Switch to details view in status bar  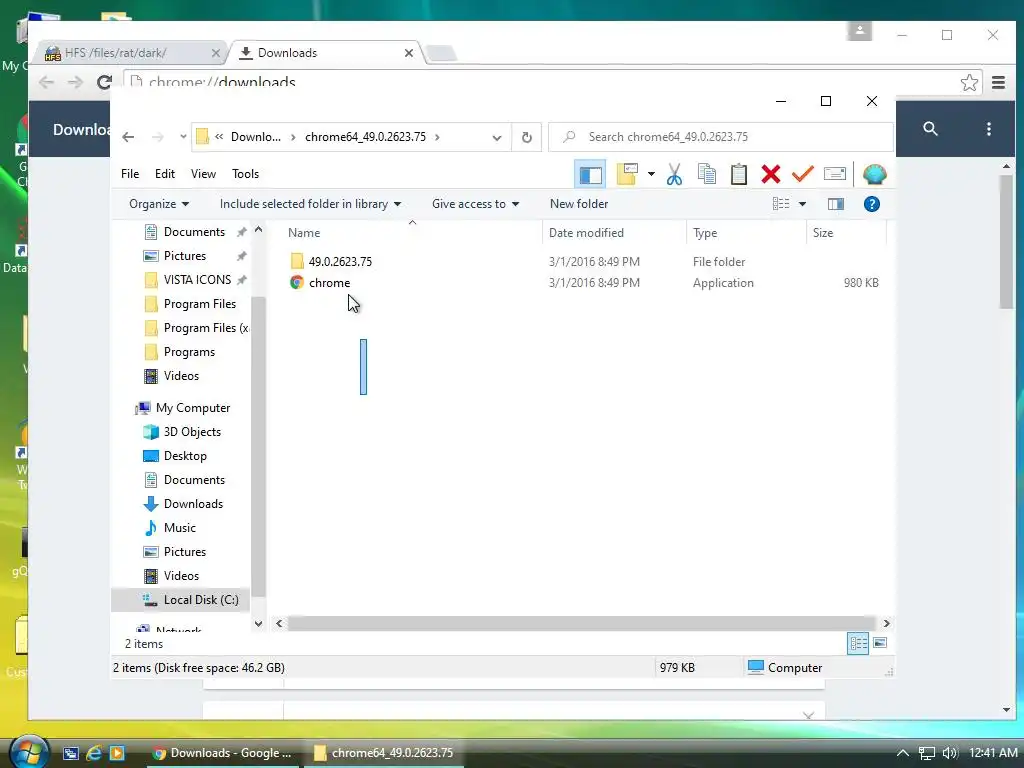(857, 643)
